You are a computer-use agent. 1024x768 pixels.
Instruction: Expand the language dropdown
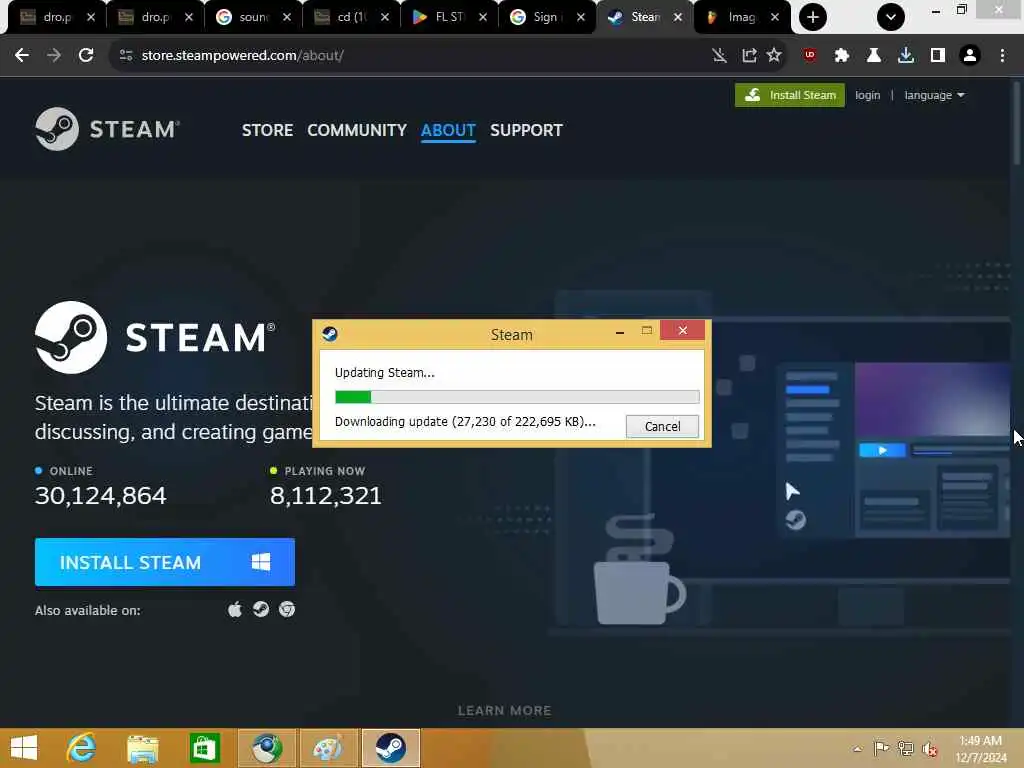[934, 95]
